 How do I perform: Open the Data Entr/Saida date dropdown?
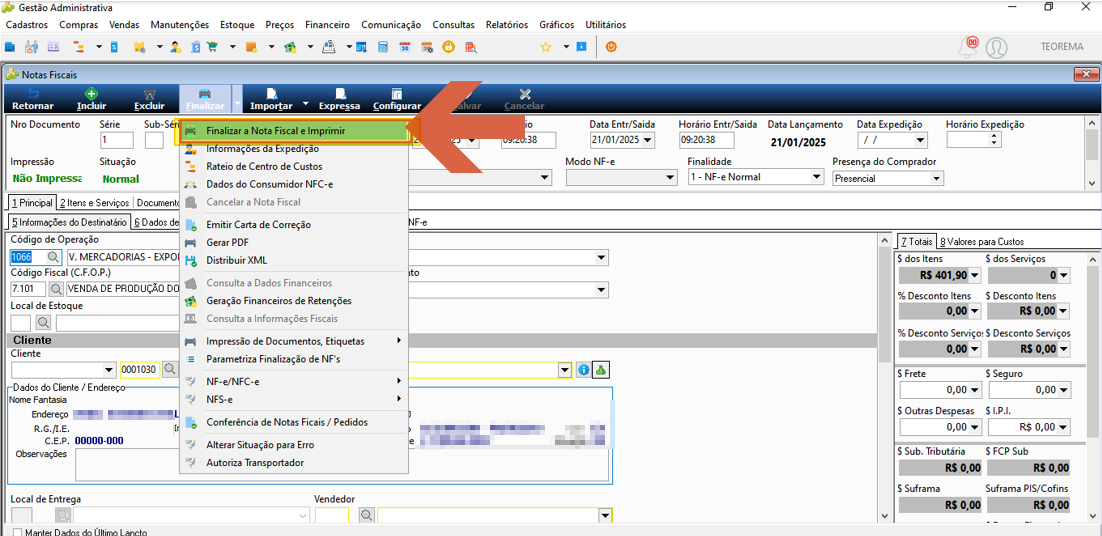click(647, 140)
